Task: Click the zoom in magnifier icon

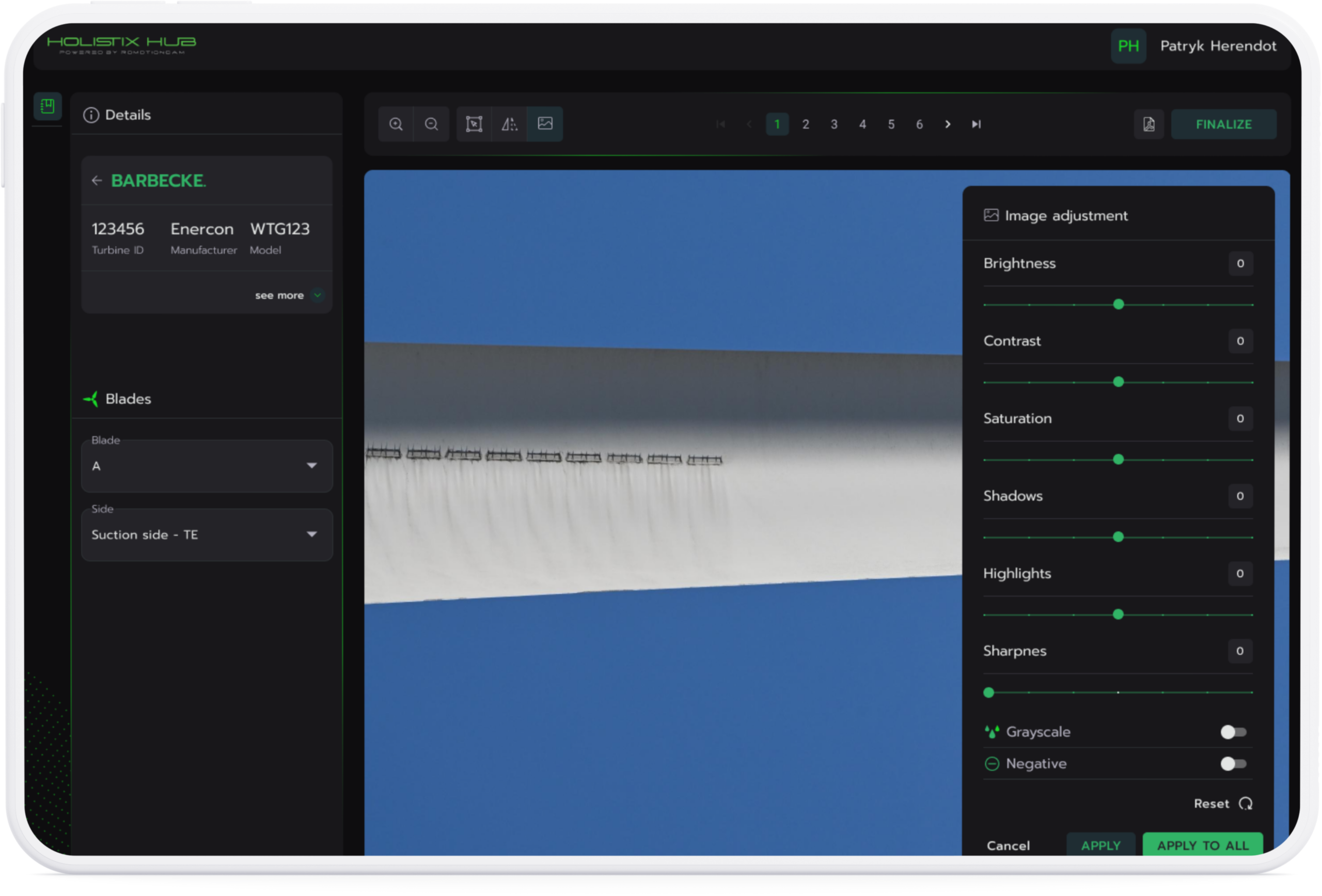Action: (x=396, y=124)
